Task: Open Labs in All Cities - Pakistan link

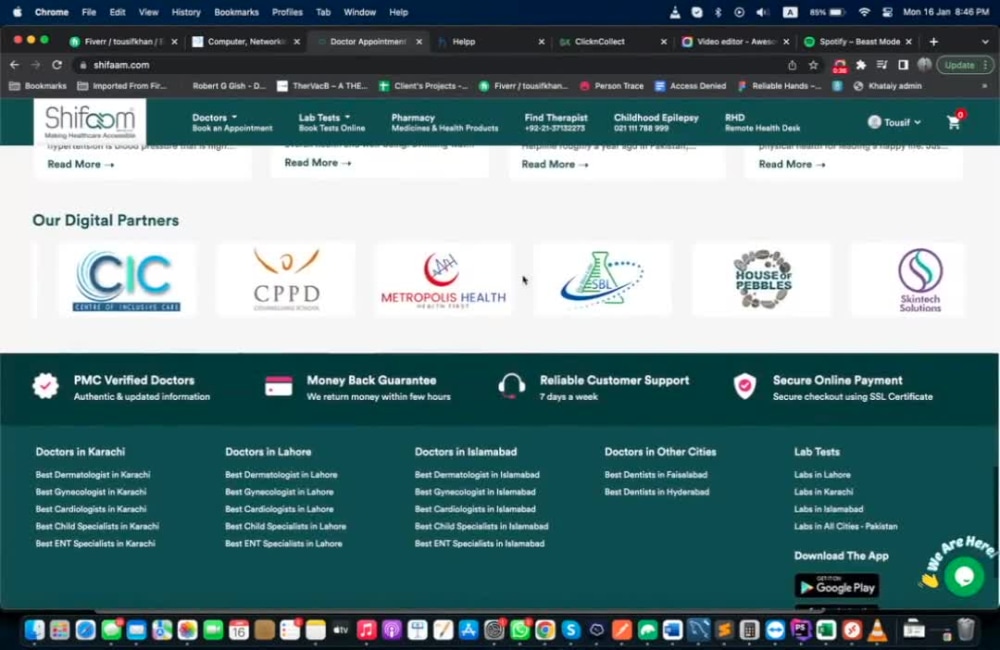Action: tap(846, 526)
